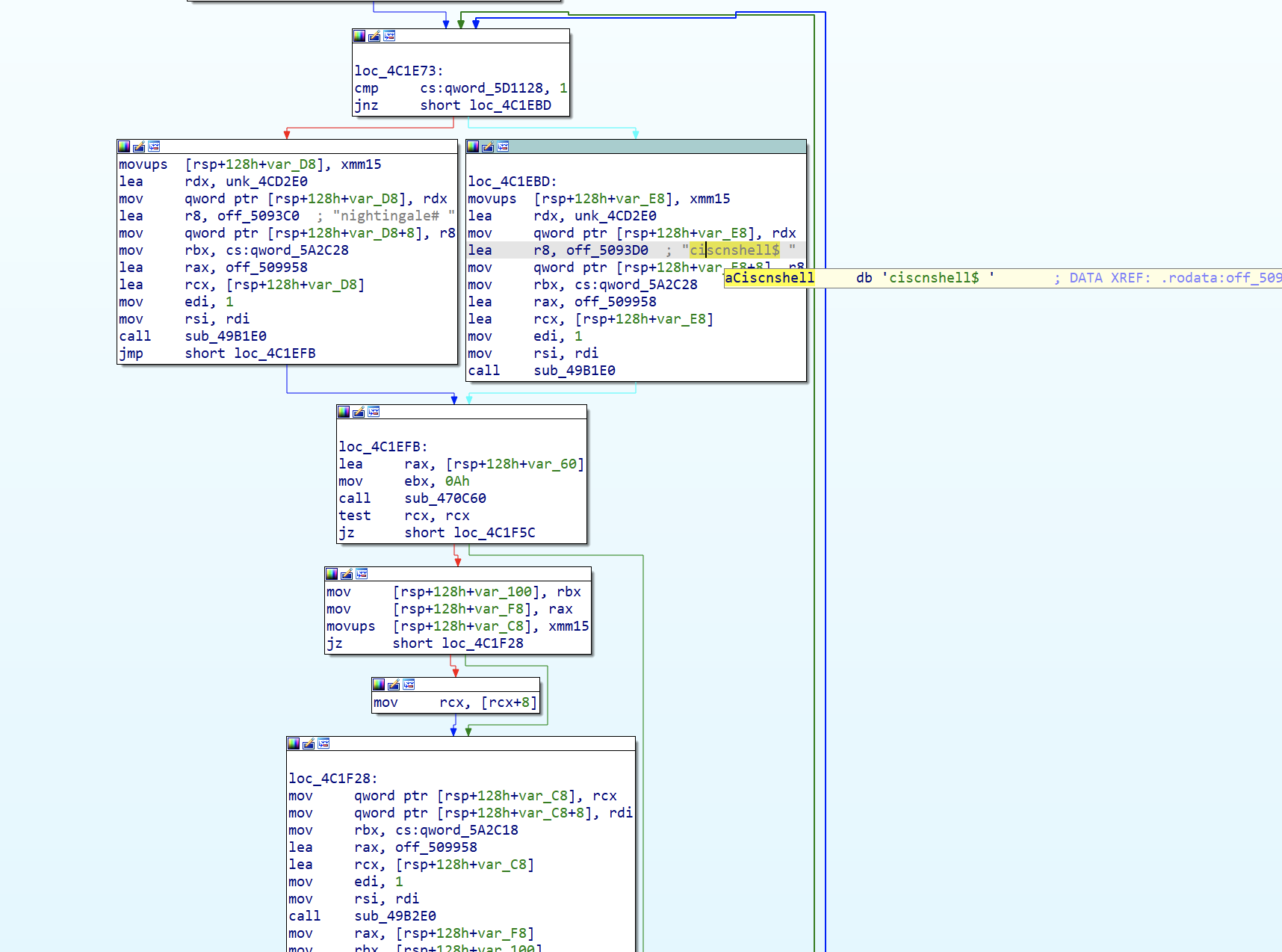Click the group nodes icon on loc_4C1E73 block
The height and width of the screenshot is (952, 1282).
point(389,36)
